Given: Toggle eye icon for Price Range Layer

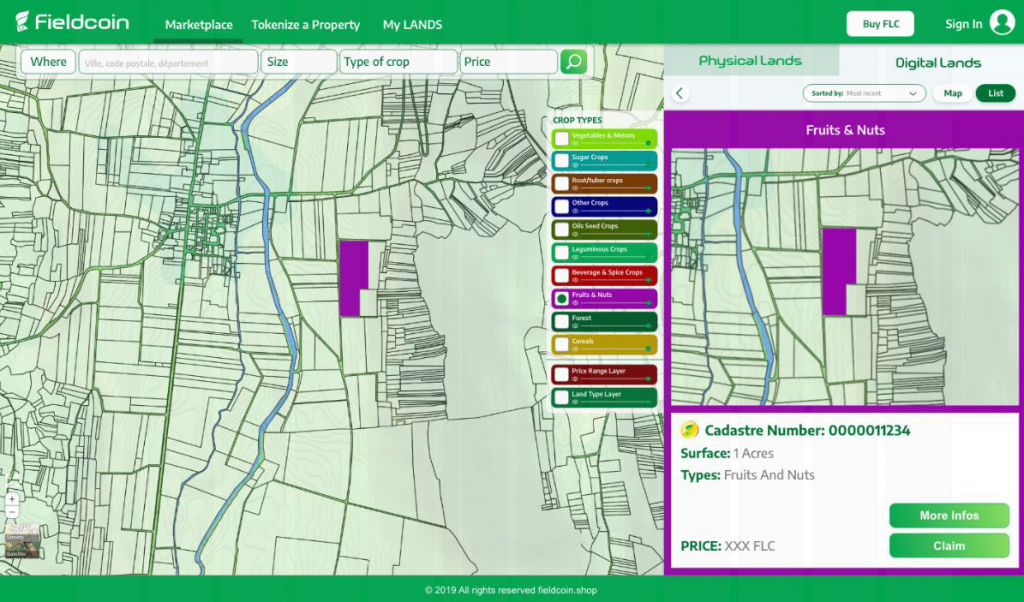Looking at the screenshot, I should 575,379.
